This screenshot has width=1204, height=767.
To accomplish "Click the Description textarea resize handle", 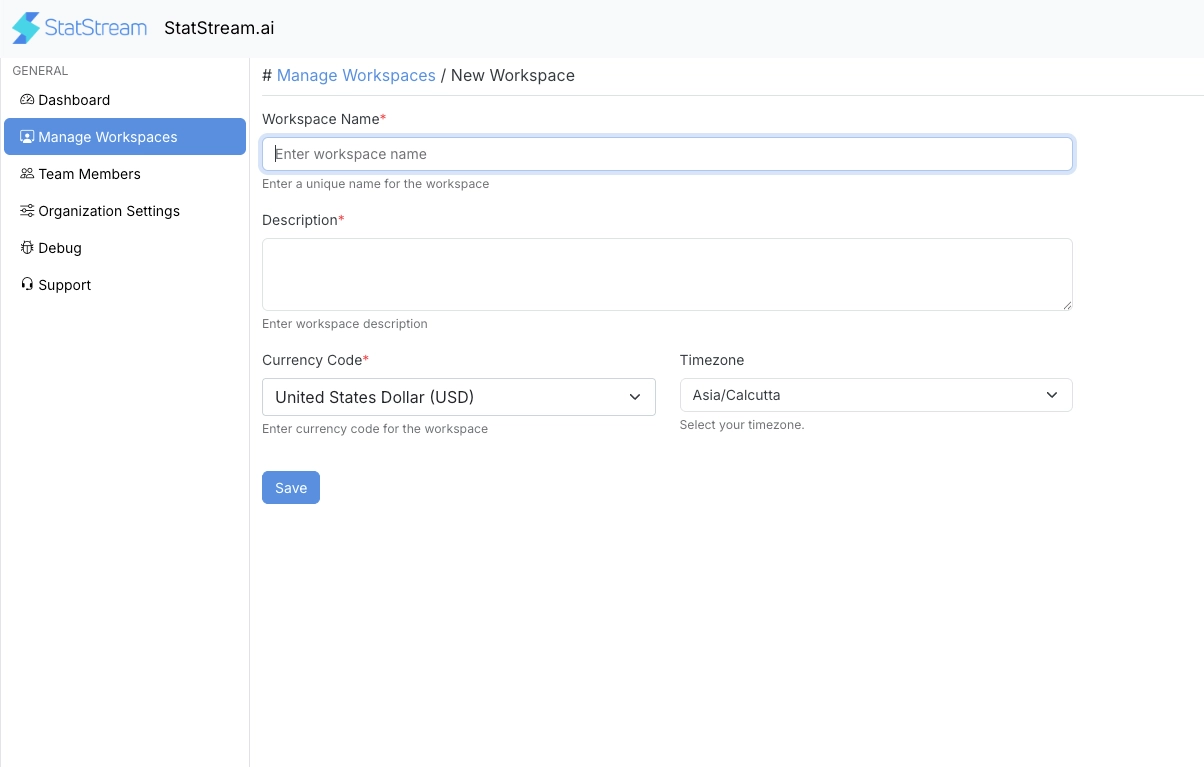I will tap(1067, 305).
